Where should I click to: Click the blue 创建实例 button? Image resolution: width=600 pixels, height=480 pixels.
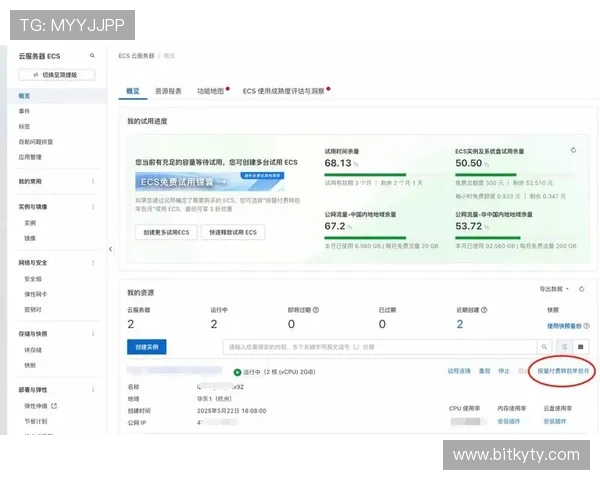pos(147,347)
